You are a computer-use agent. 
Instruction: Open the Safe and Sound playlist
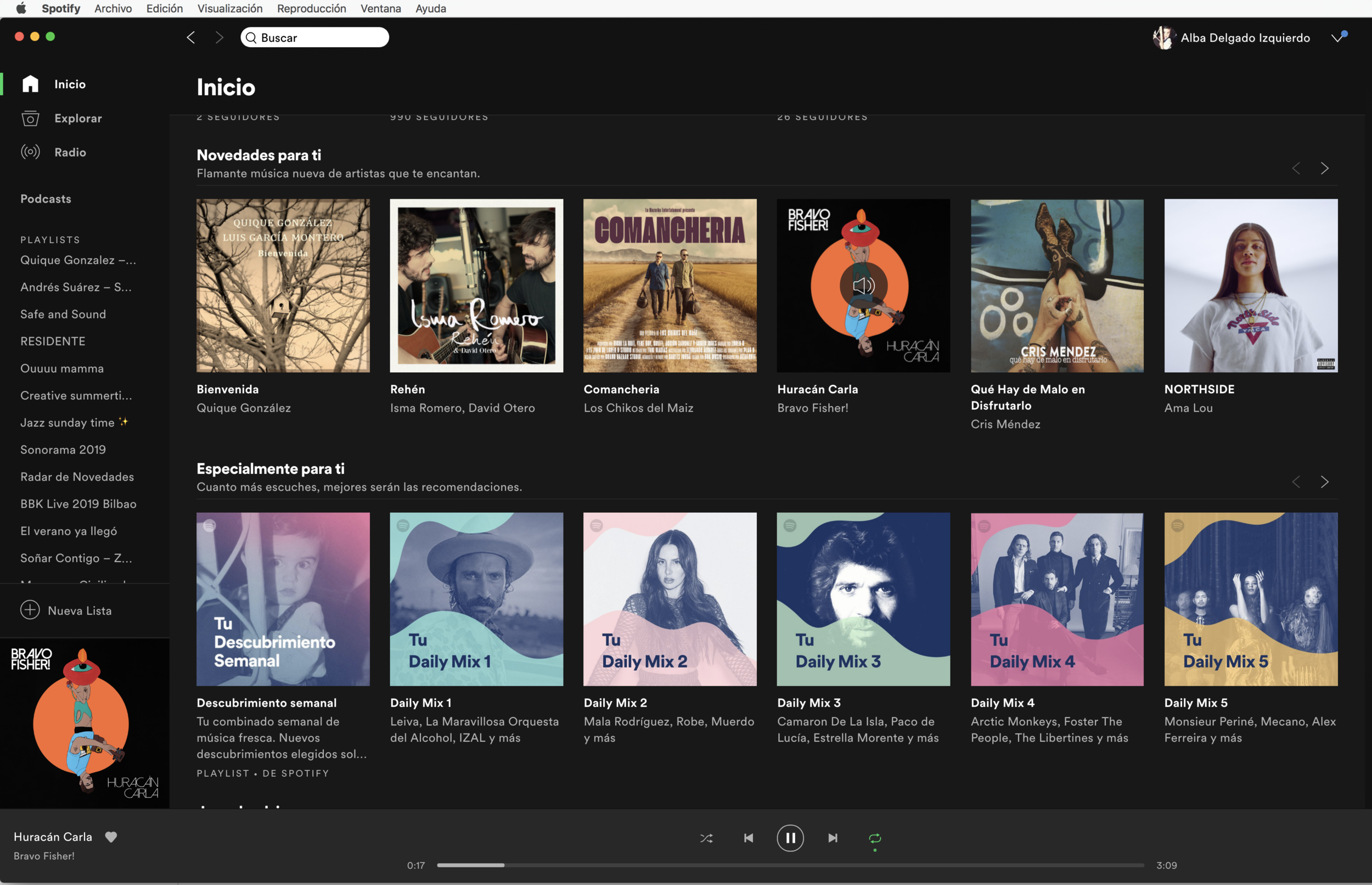63,314
